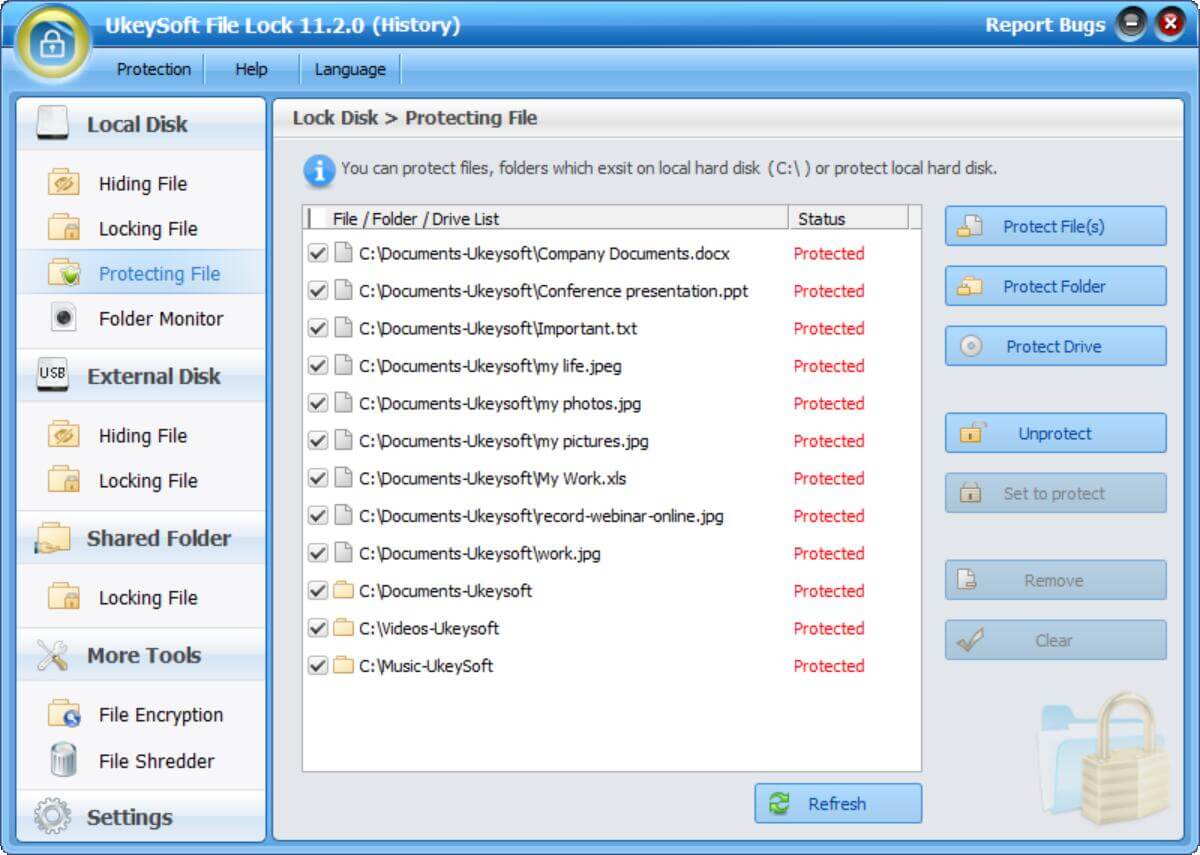
Task: Click the folder icon on Protect Folder
Action: (970, 286)
